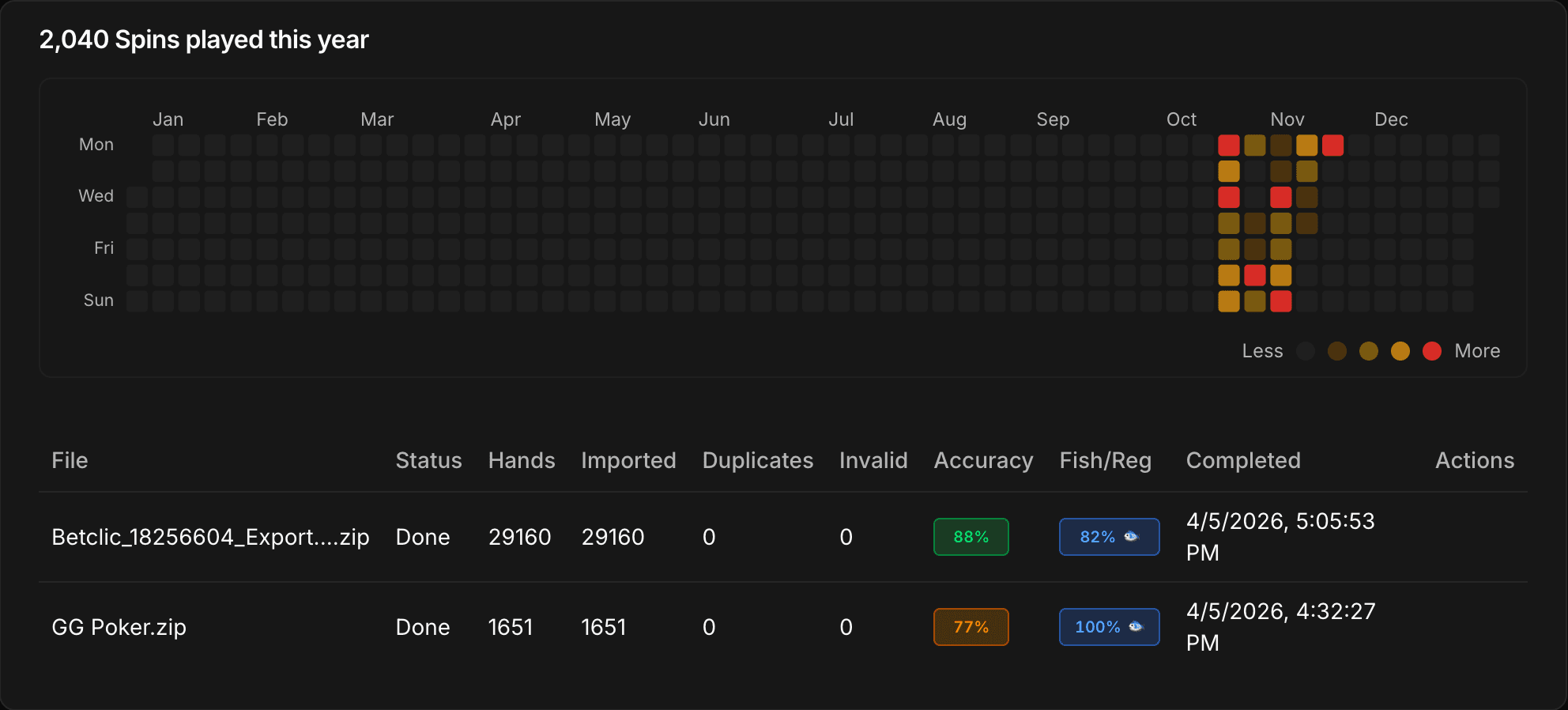Select the Betclic_18256604_Export....zip file name
This screenshot has width=1568, height=710.
tap(210, 538)
